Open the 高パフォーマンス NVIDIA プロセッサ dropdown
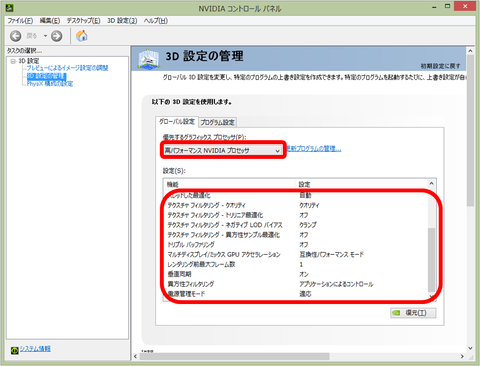The width and height of the screenshot is (480, 366). pyautogui.click(x=223, y=151)
